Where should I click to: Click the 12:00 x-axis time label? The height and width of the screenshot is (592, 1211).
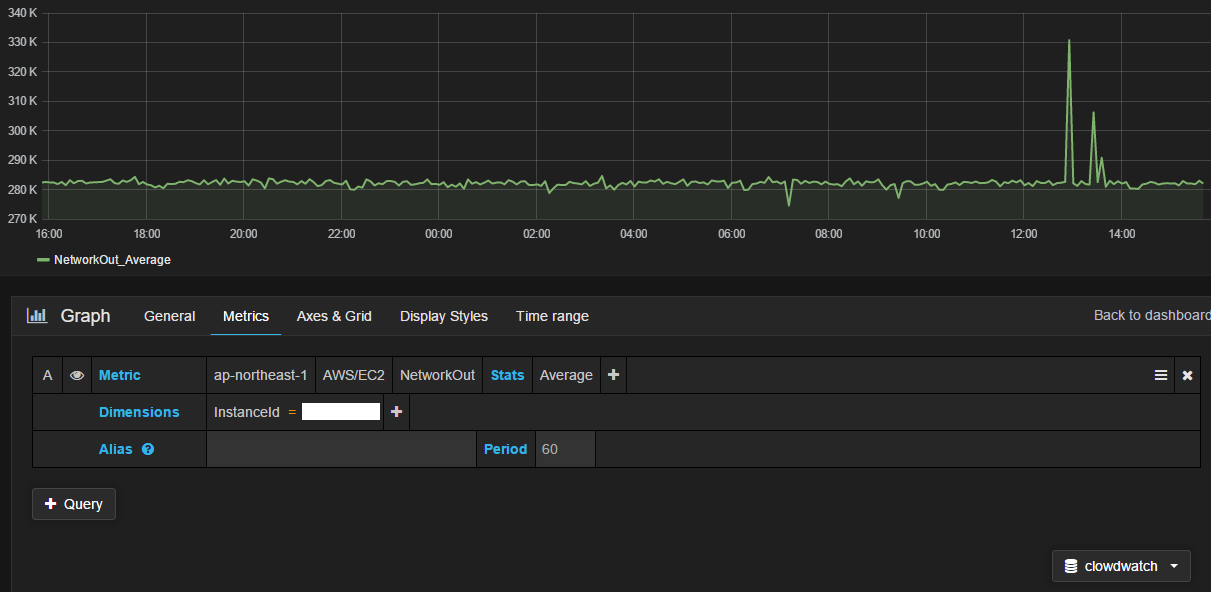pyautogui.click(x=1024, y=234)
